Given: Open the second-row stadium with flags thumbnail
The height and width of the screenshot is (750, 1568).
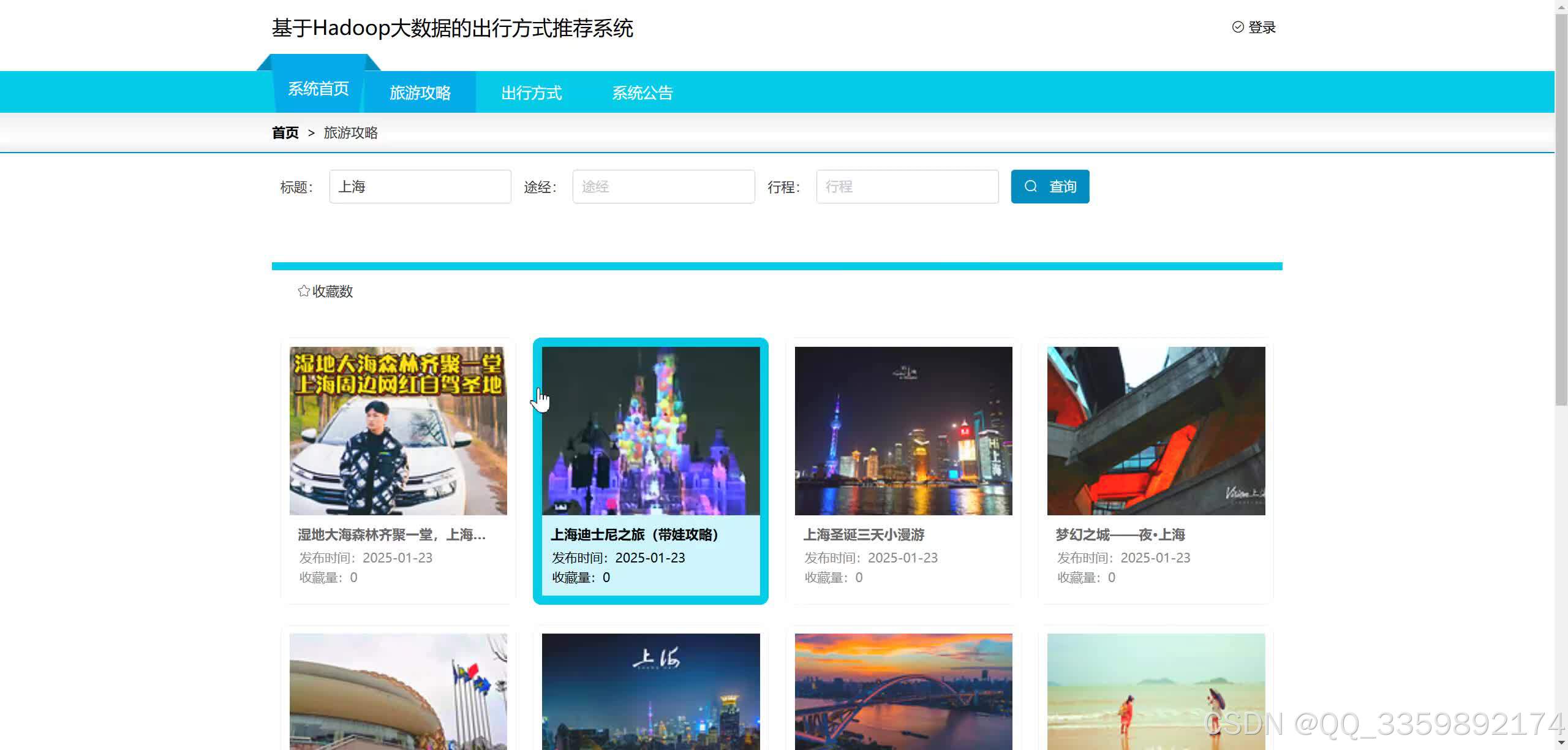Looking at the screenshot, I should coord(398,692).
